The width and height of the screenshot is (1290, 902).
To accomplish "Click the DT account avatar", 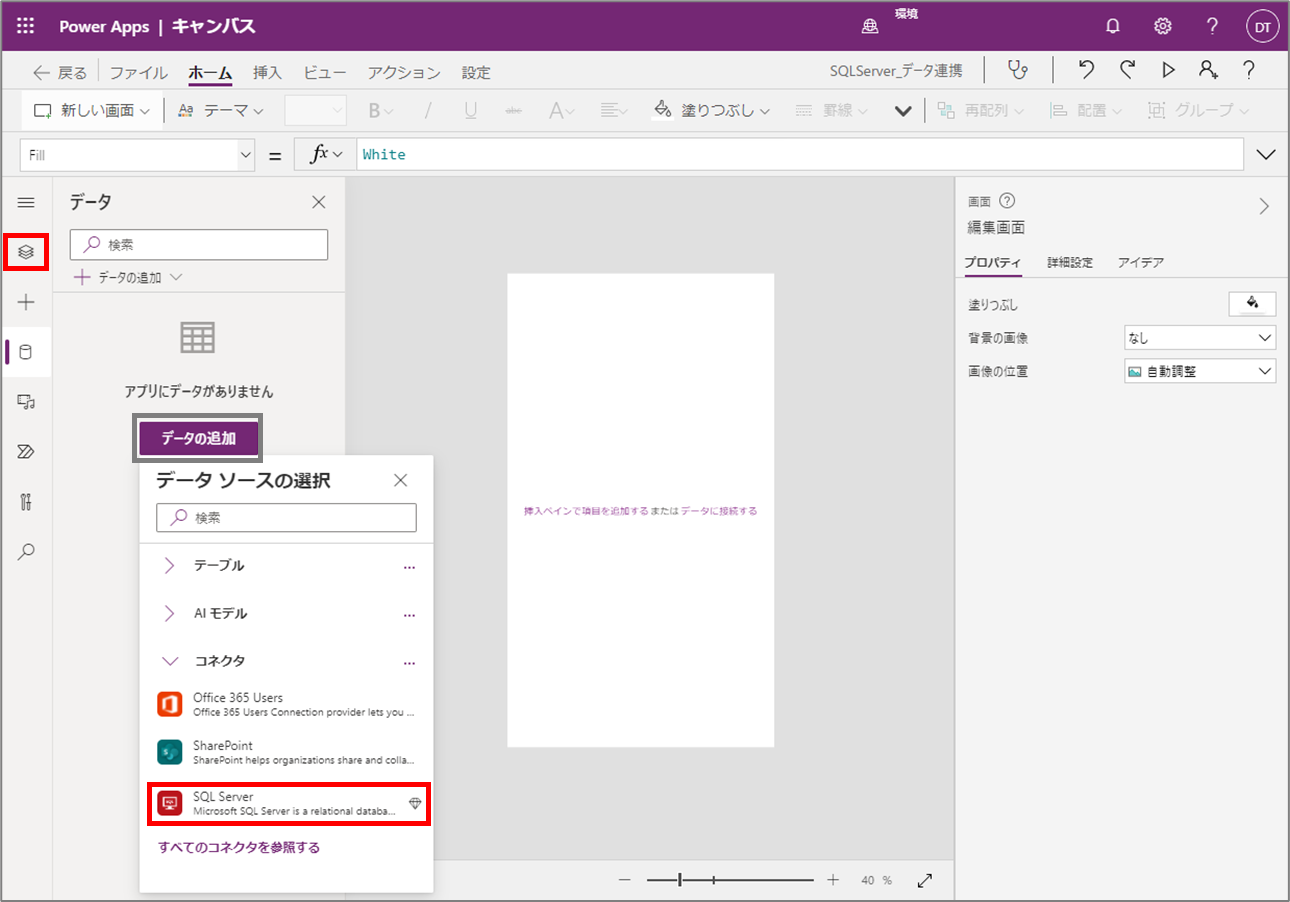I will [x=1263, y=27].
